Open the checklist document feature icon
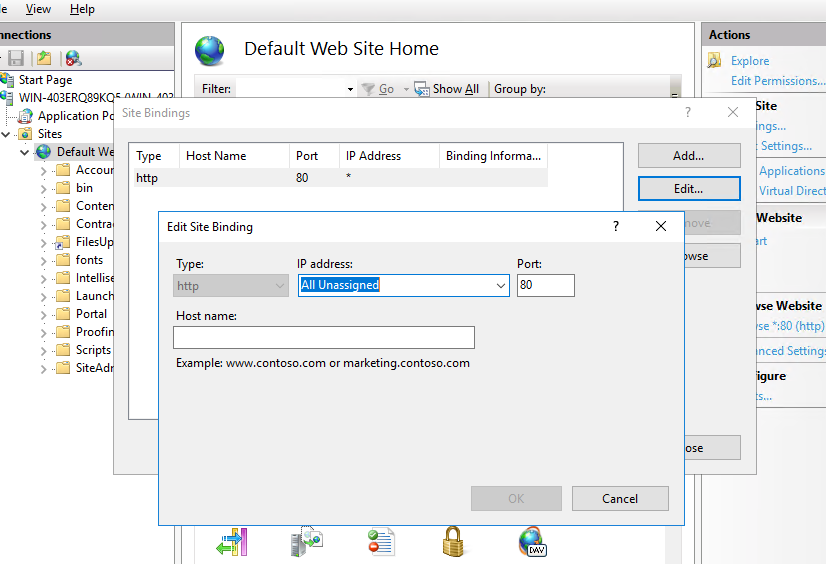Image resolution: width=826 pixels, height=564 pixels. 381,542
